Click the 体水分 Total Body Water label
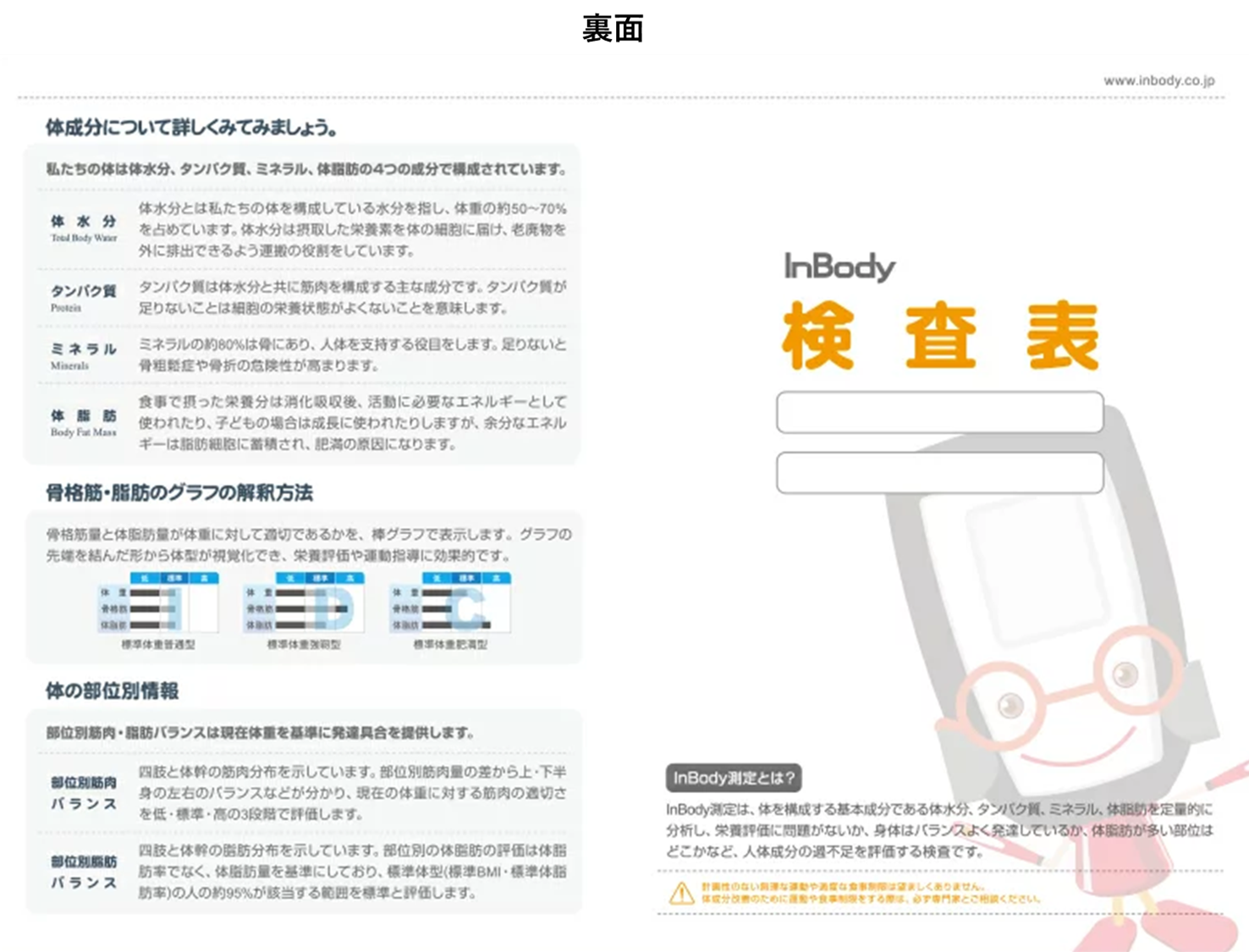The height and width of the screenshot is (952, 1249). click(83, 228)
